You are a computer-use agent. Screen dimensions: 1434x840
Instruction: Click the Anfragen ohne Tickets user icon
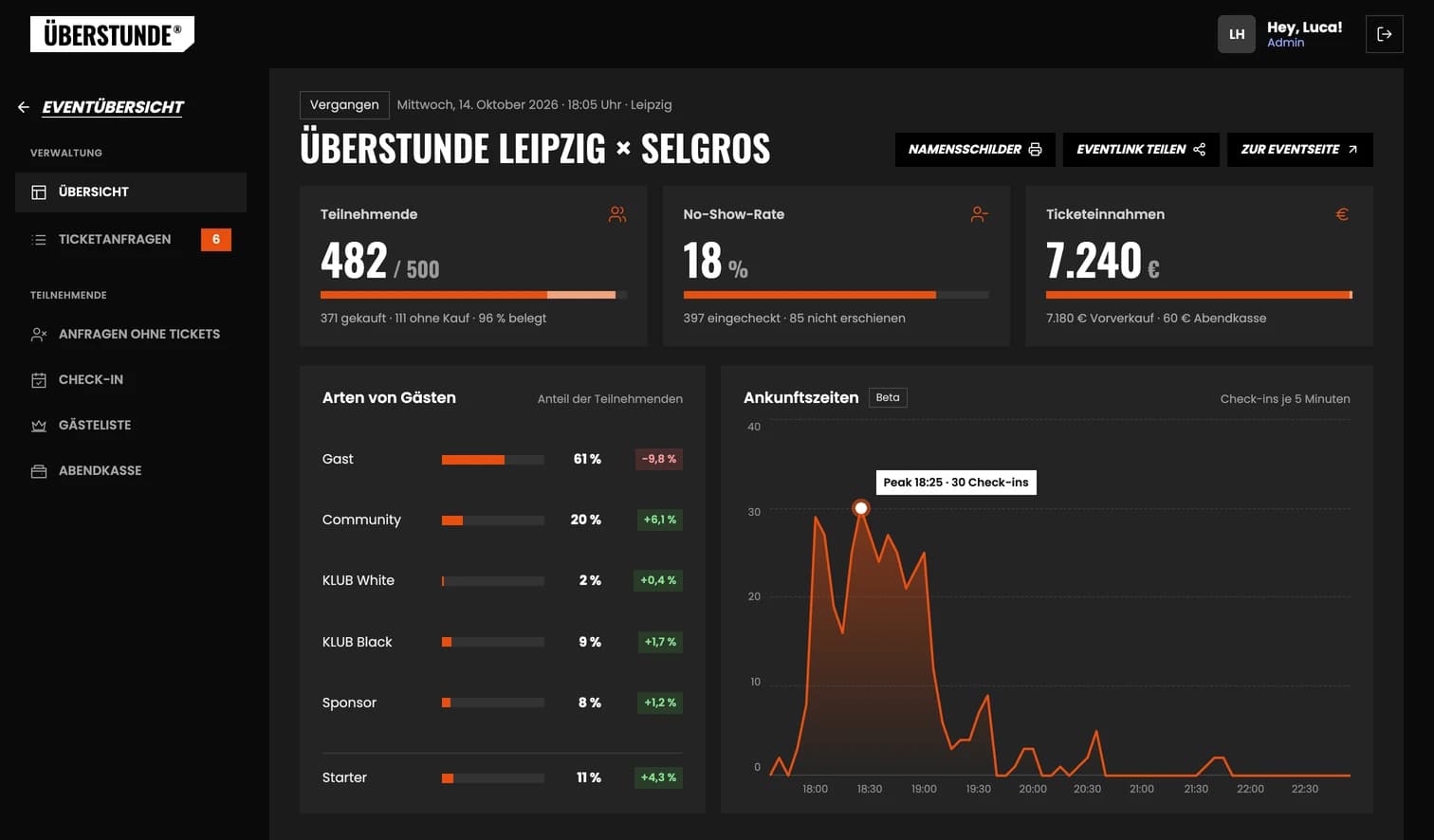[x=39, y=335]
